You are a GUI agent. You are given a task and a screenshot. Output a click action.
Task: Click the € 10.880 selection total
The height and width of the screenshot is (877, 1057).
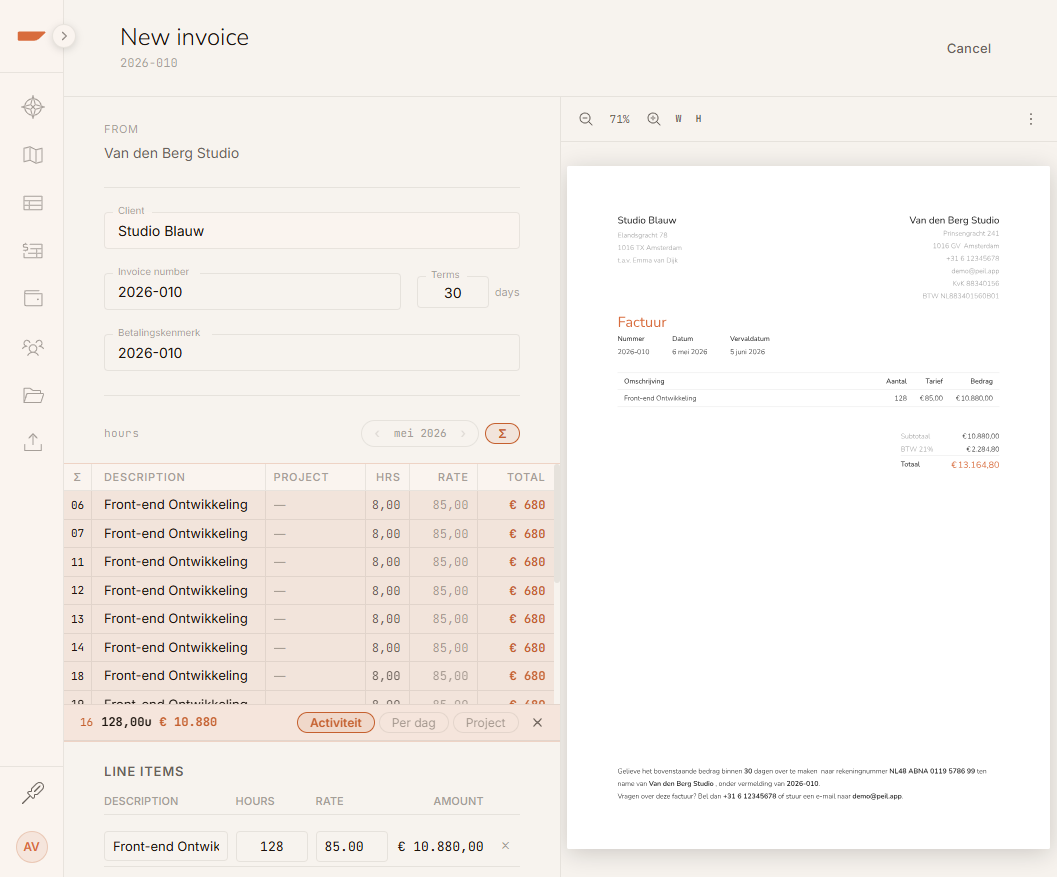coord(188,722)
